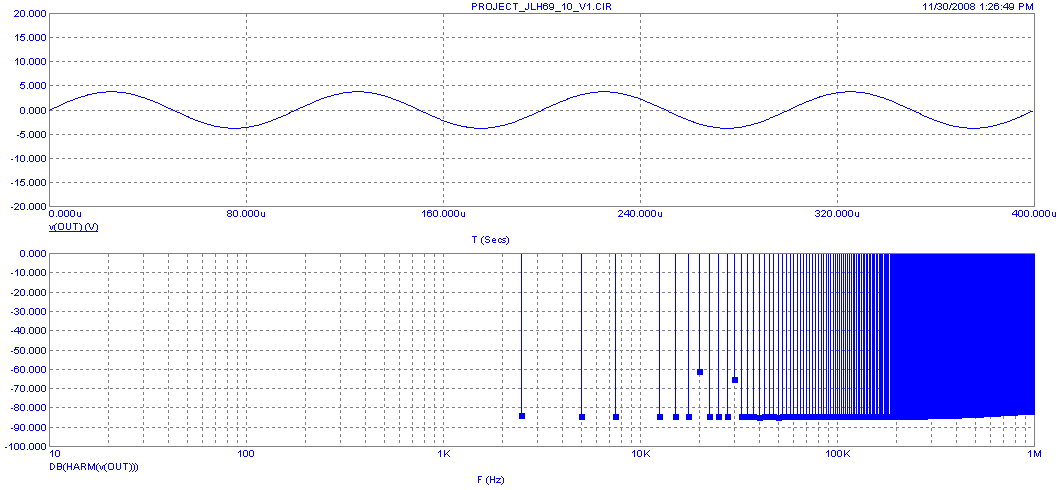Select the 100 frequency tick label
The width and height of the screenshot is (1061, 490).
[x=246, y=454]
